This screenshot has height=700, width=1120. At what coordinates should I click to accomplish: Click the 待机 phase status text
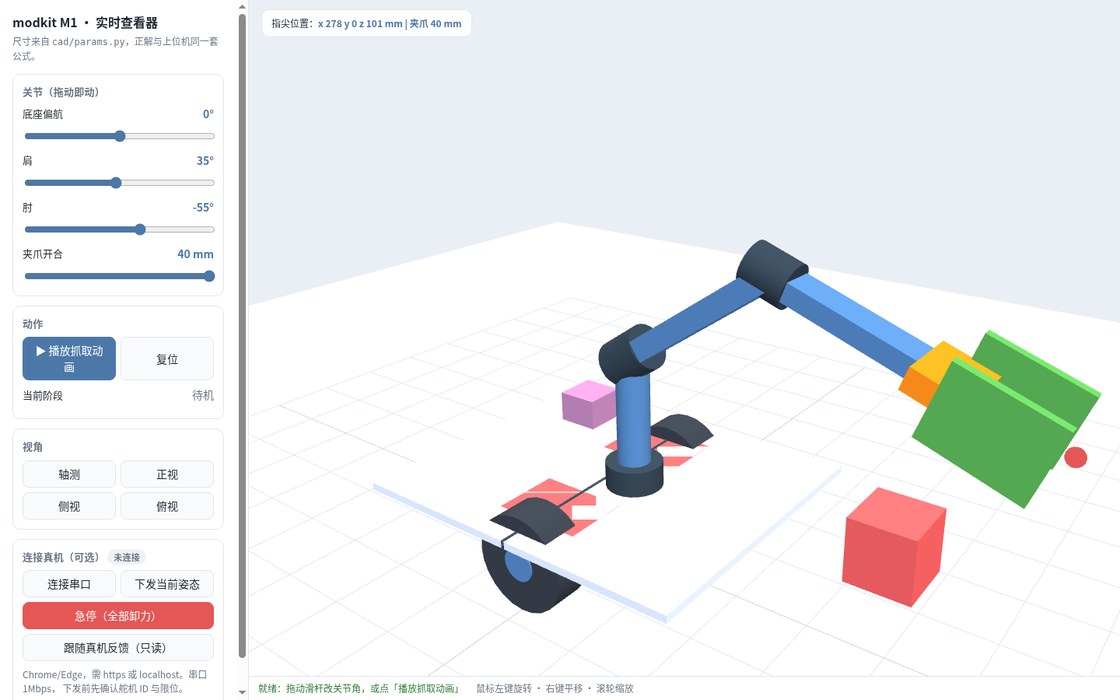point(203,396)
